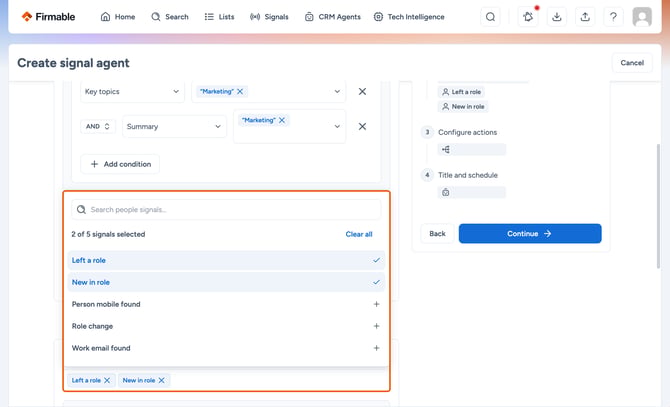The height and width of the screenshot is (407, 670).
Task: Click the page vertical scrollbar
Action: tap(658, 206)
